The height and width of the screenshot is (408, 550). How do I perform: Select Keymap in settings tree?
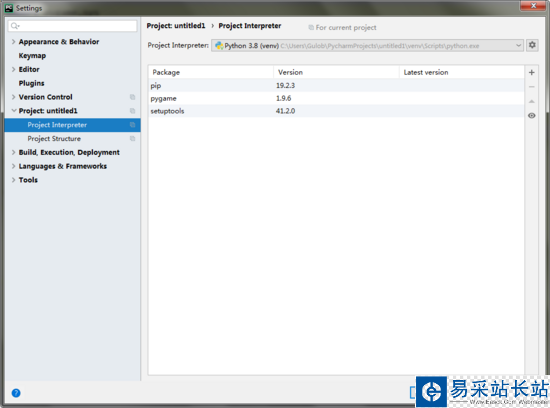[x=32, y=56]
